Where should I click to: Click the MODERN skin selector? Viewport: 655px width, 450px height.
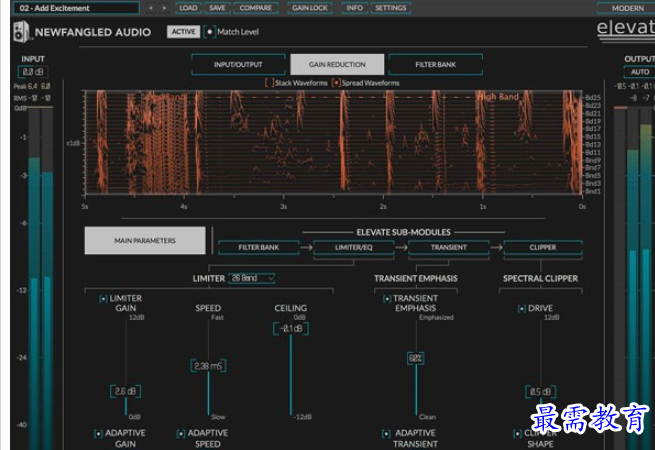[627, 8]
